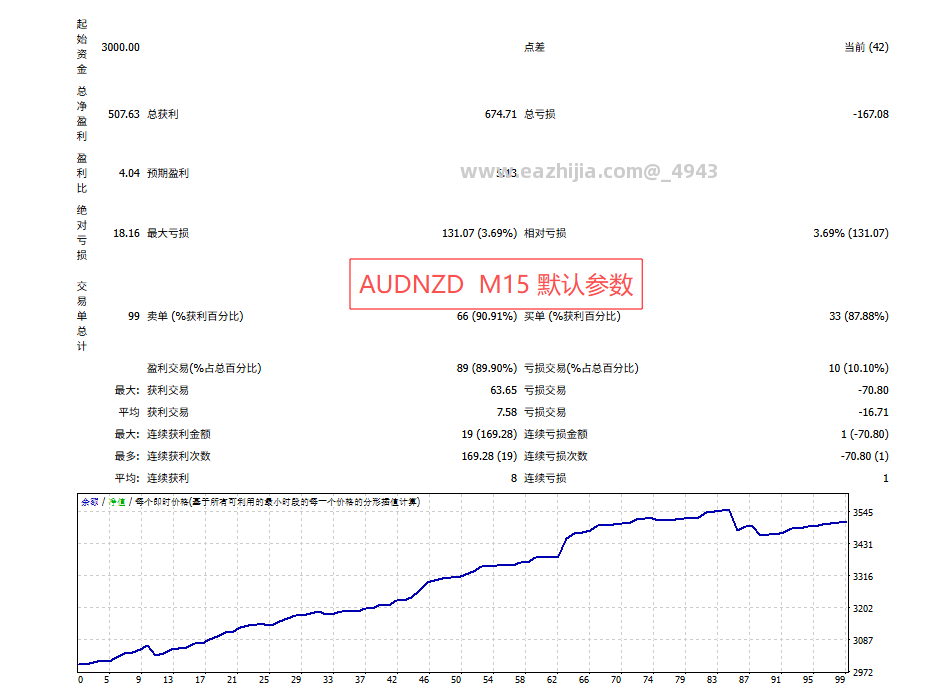Click the 连续获利次数 label

coord(179,456)
